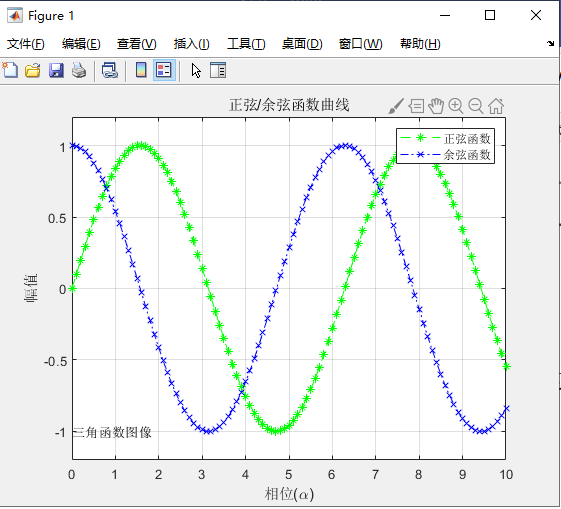Click the Link Plot toolbar icon
This screenshot has height=509, width=561.
(110, 70)
